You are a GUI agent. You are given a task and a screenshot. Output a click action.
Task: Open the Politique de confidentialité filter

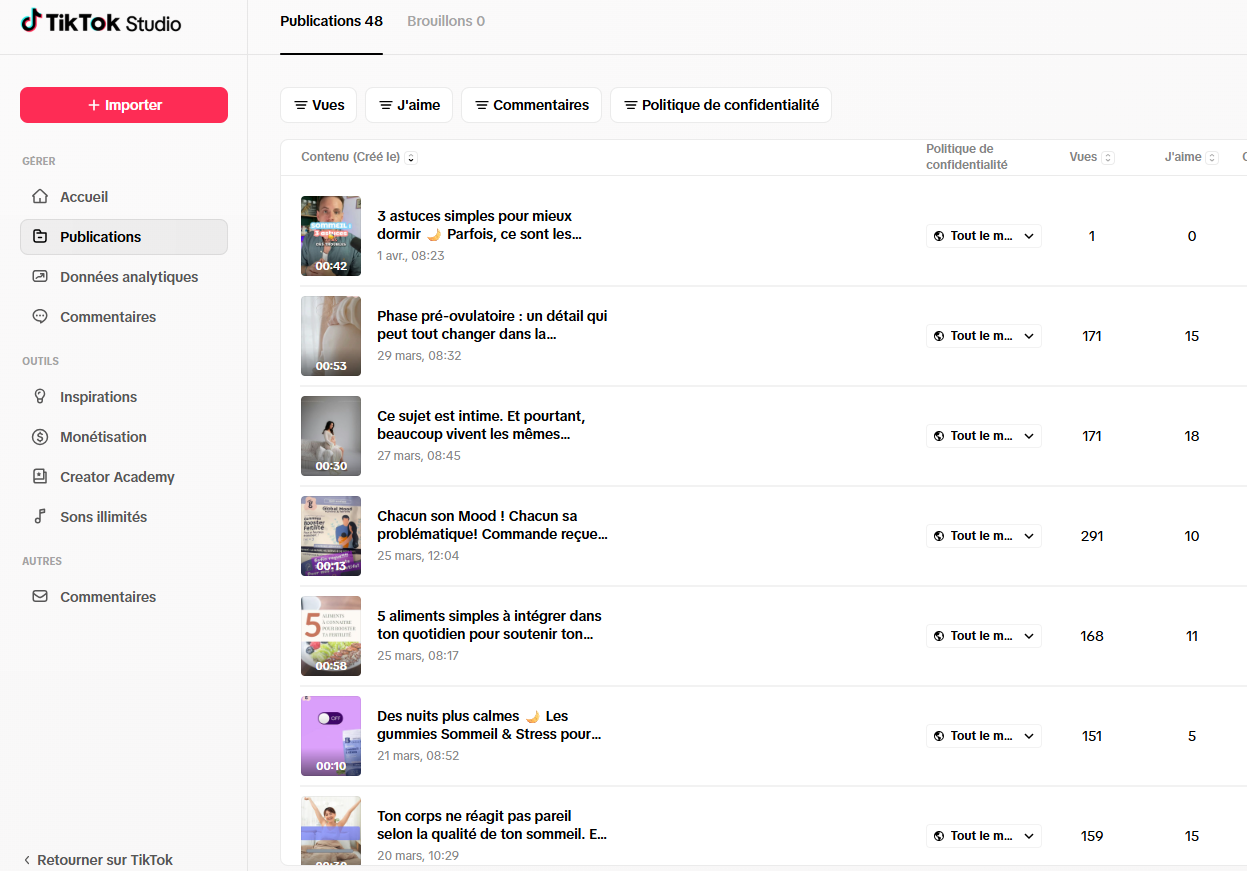click(720, 105)
